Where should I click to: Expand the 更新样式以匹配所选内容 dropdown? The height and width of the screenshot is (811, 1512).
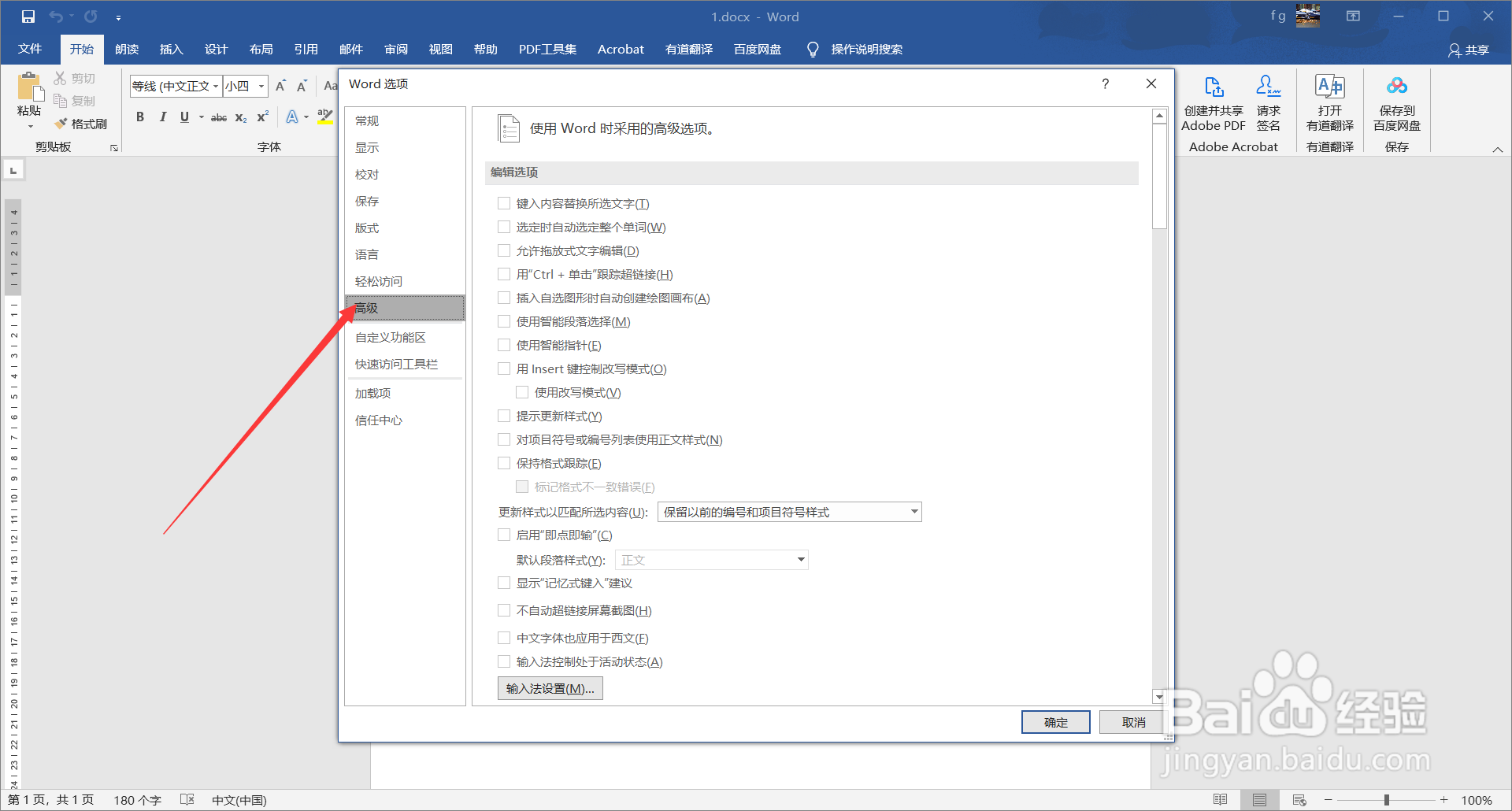coord(913,512)
